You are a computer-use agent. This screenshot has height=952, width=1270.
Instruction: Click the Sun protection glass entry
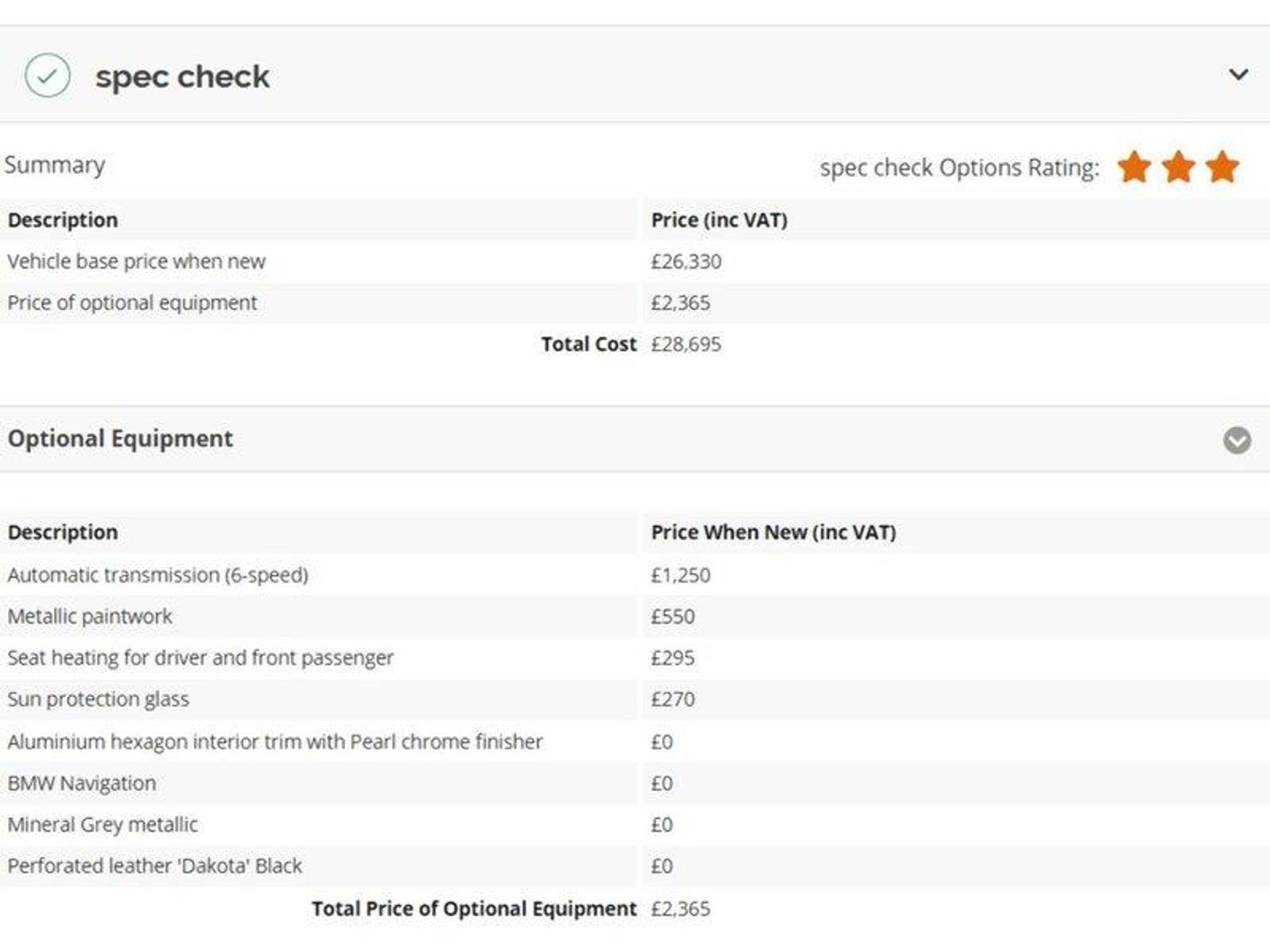[x=98, y=699]
